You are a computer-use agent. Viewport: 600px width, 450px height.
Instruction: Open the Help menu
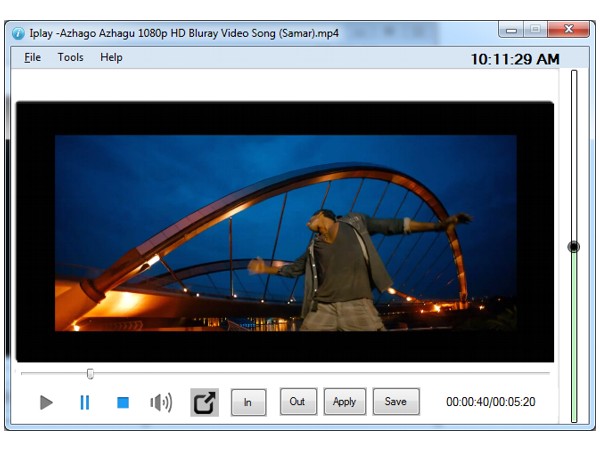pos(111,57)
